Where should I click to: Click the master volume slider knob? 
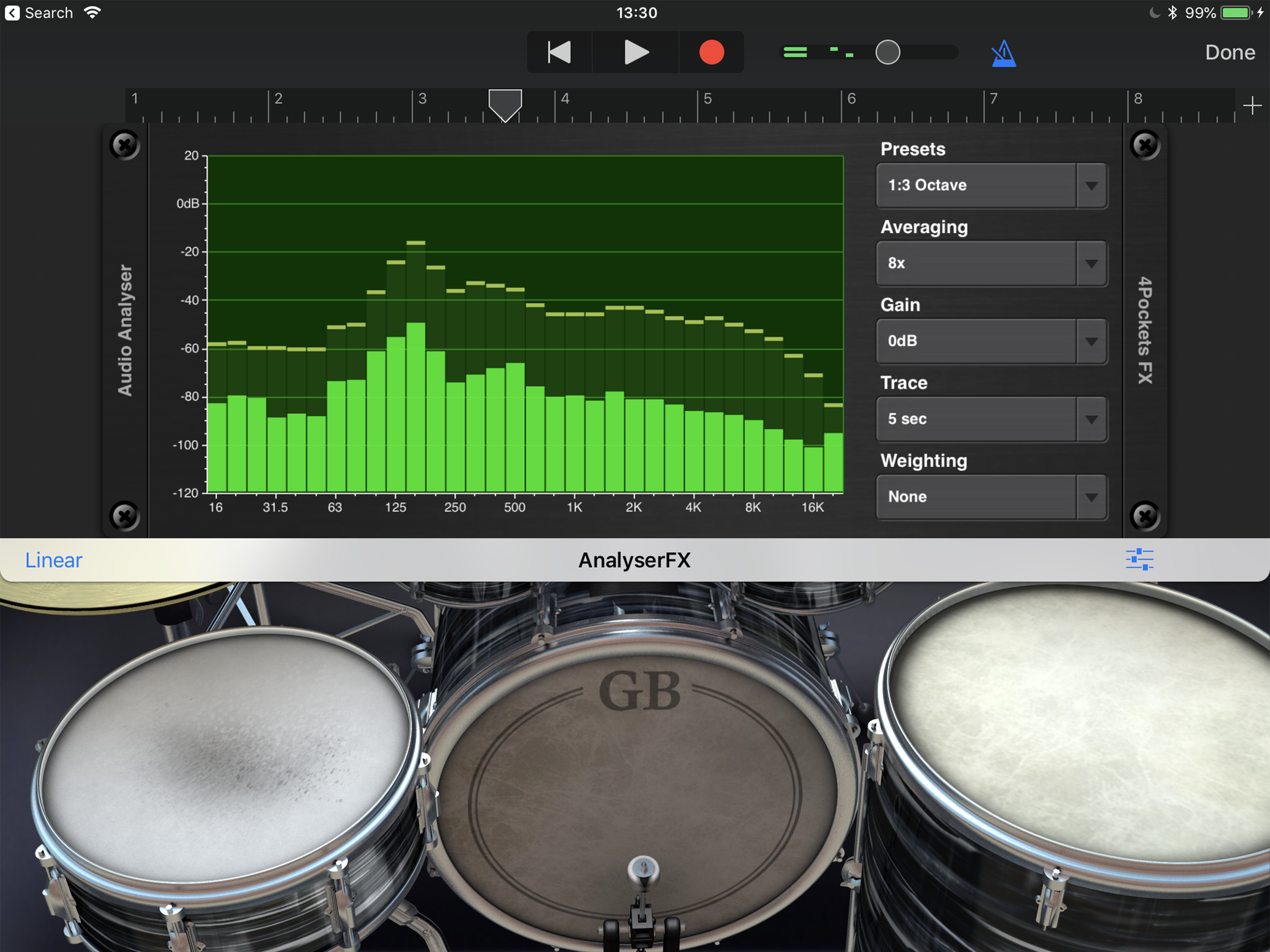click(887, 52)
